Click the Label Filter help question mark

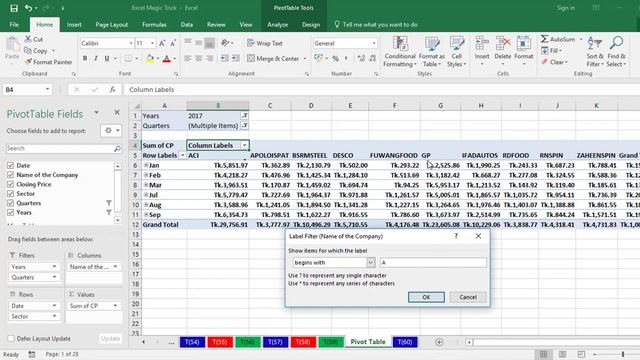click(456, 236)
